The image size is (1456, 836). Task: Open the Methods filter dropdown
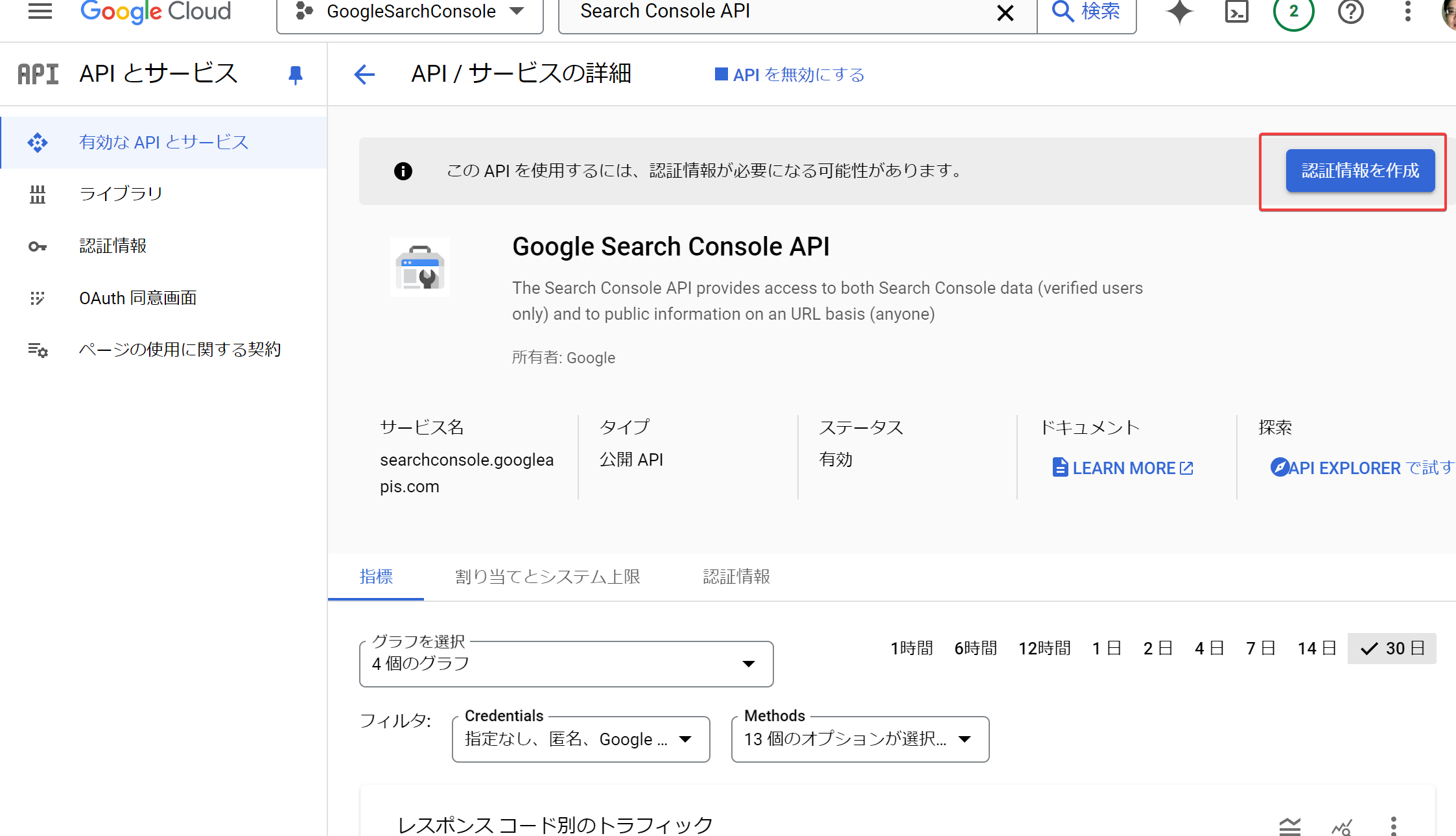[860, 739]
